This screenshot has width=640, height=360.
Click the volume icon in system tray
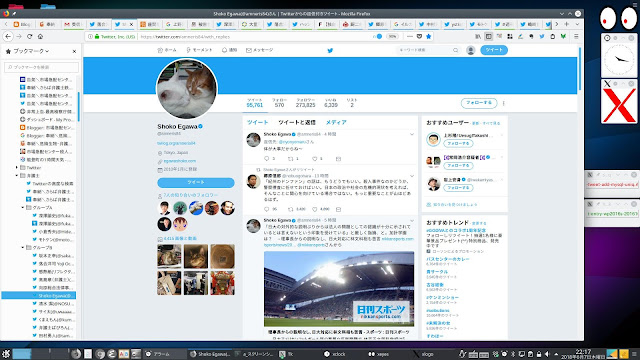(x=547, y=354)
